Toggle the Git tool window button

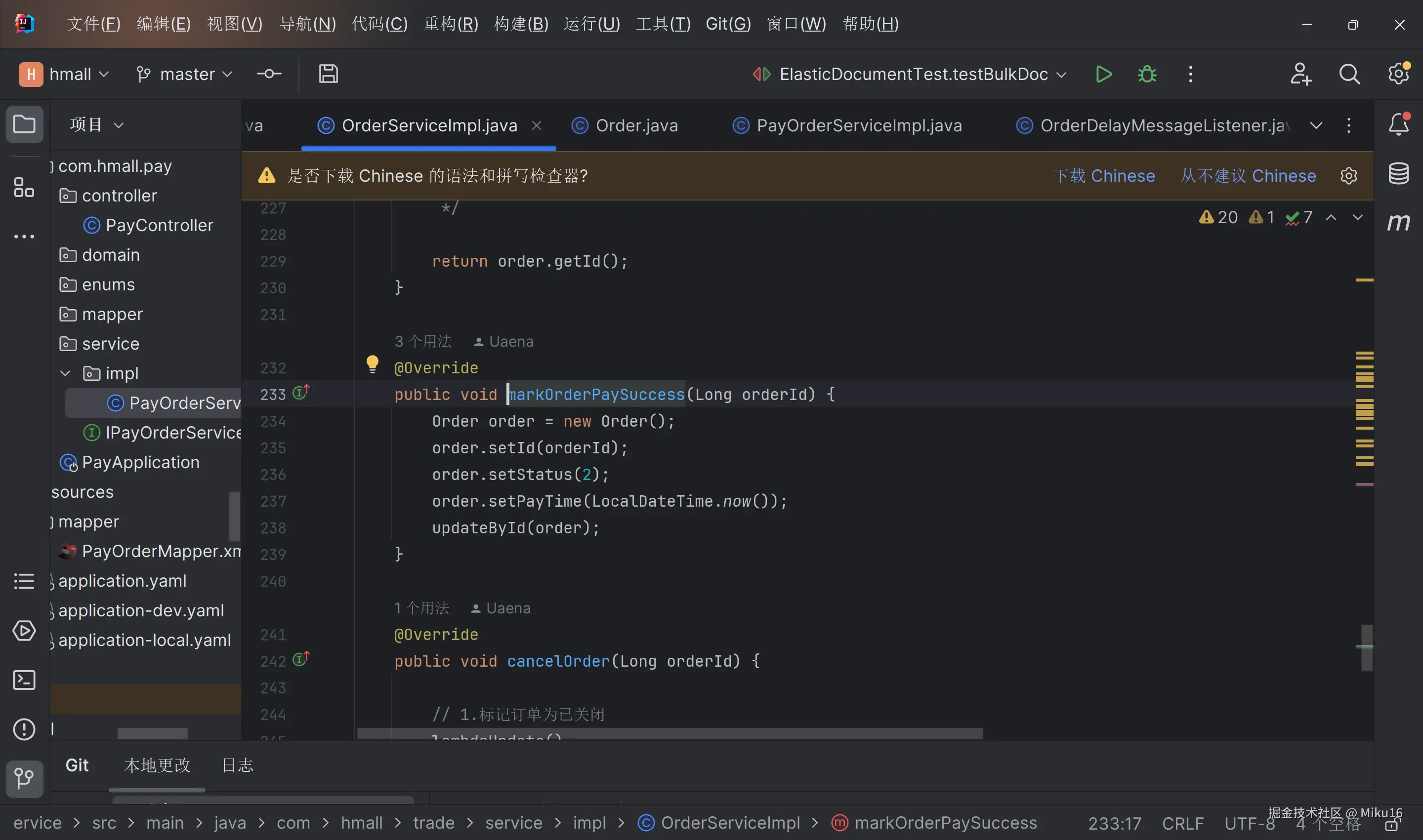pos(24,778)
